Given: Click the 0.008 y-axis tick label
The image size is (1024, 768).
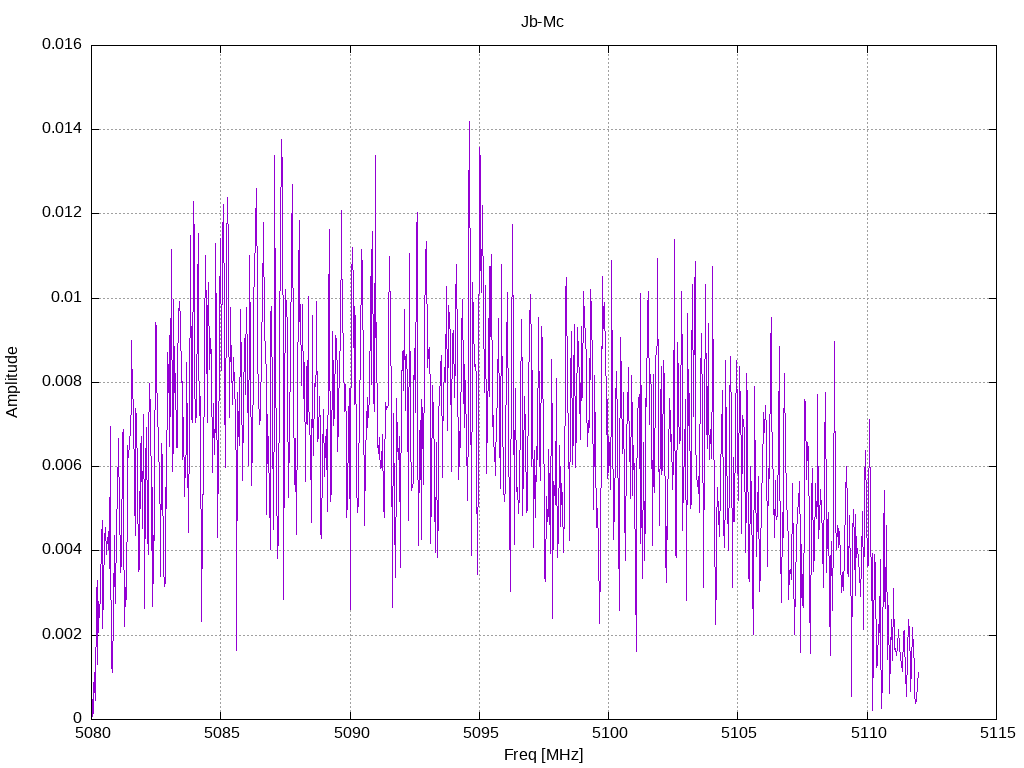Looking at the screenshot, I should 62,381.
